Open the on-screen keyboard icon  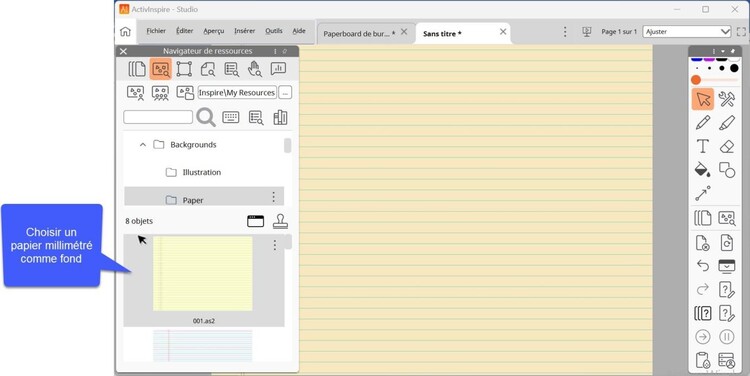231,117
